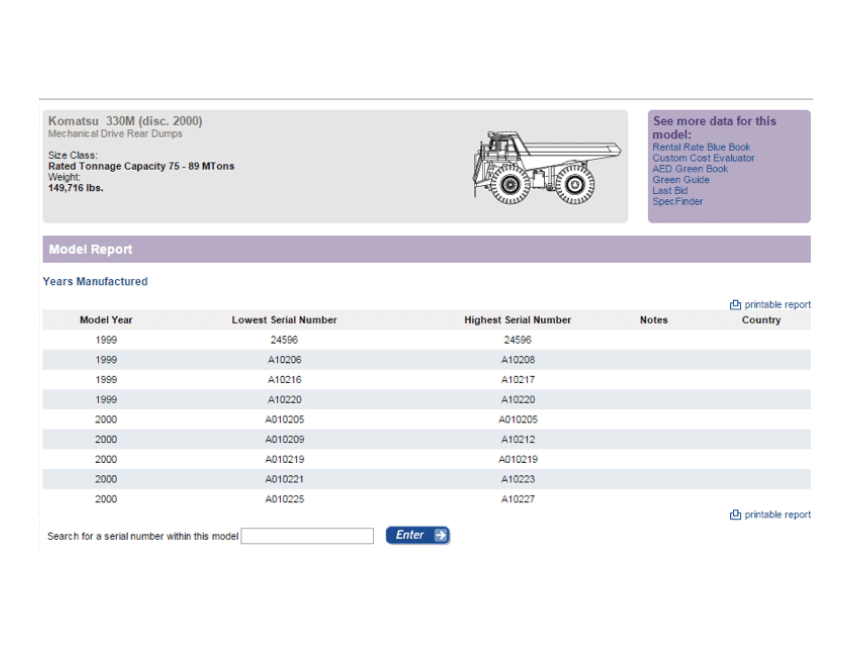Select the A10227 serial number cell
The width and height of the screenshot is (858, 660).
[517, 499]
